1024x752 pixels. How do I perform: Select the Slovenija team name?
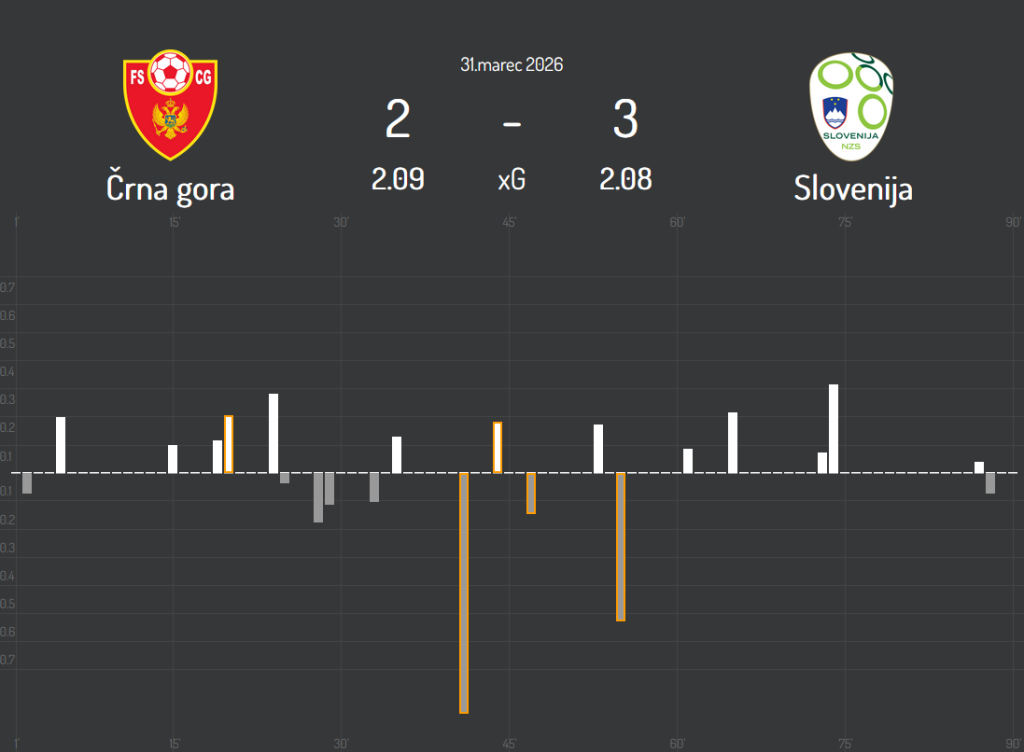853,188
